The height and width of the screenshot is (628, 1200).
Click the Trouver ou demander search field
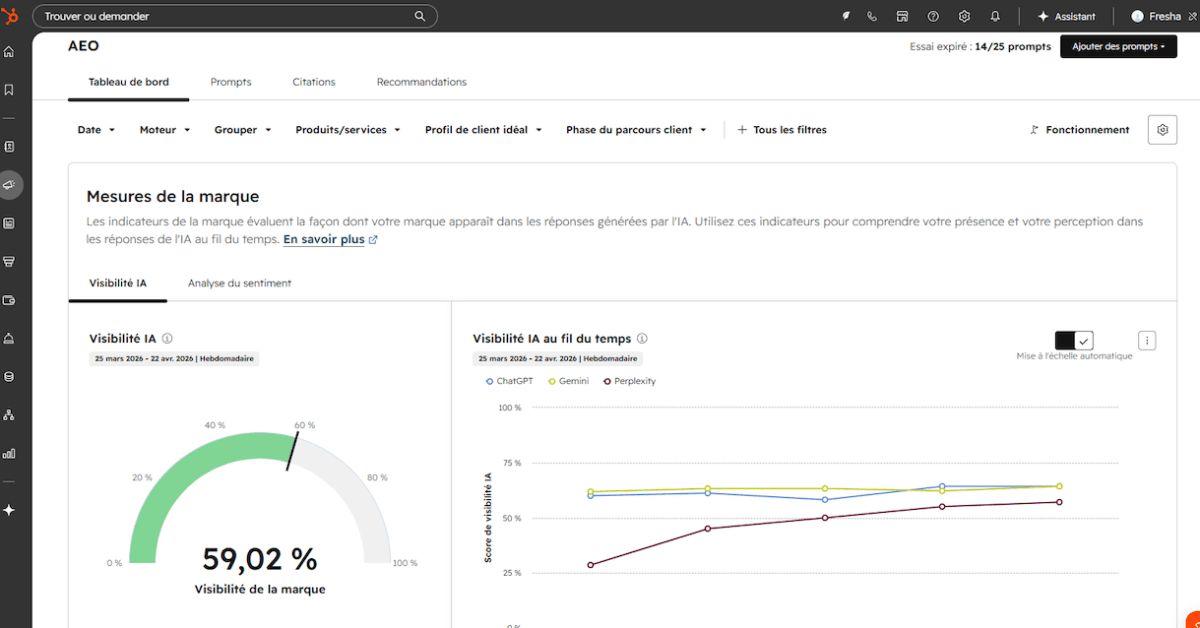pos(236,16)
